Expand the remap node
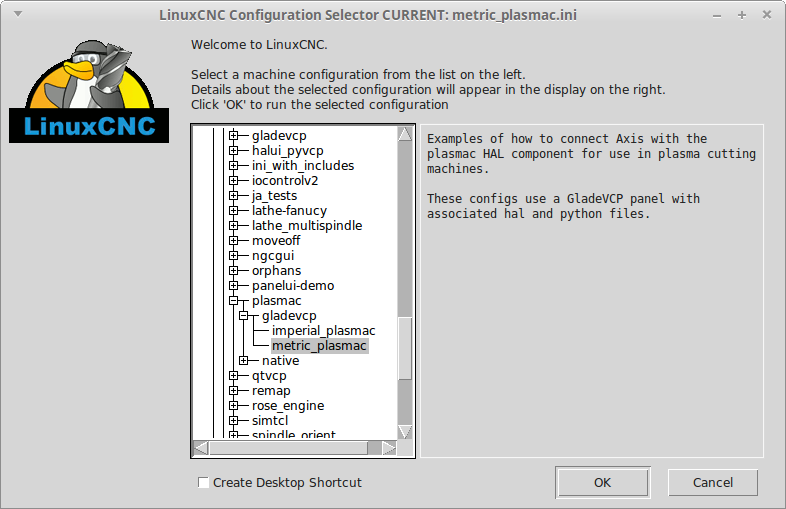 (234, 391)
